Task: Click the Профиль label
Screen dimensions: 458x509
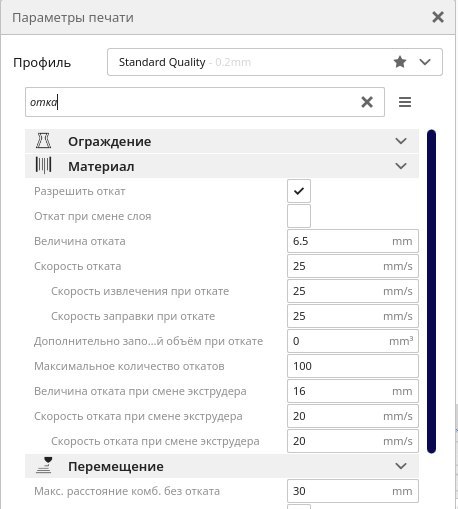Action: click(x=42, y=63)
